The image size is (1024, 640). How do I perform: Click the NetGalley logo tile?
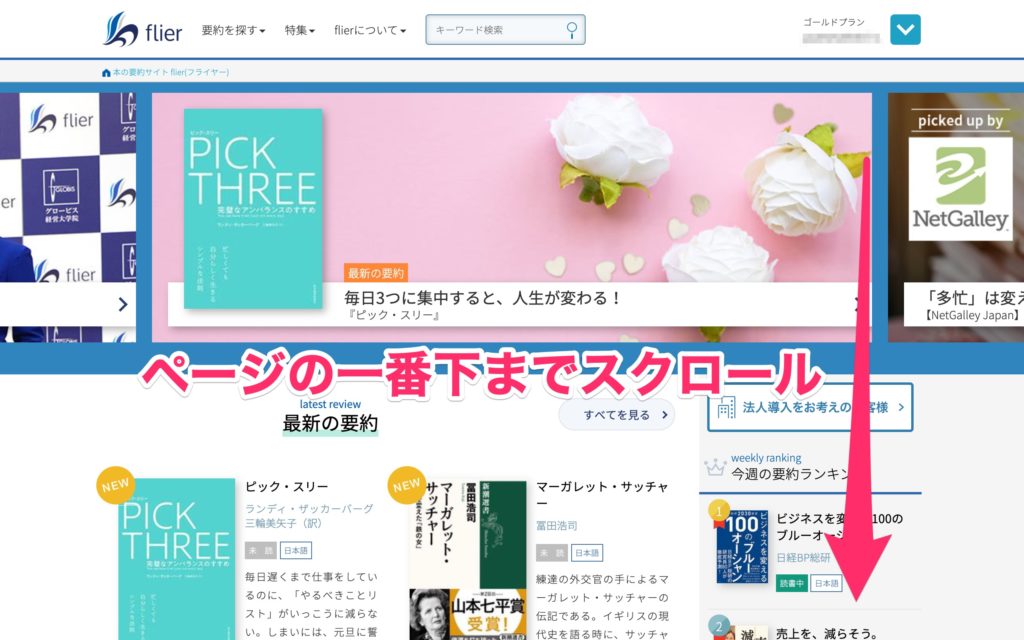[960, 189]
